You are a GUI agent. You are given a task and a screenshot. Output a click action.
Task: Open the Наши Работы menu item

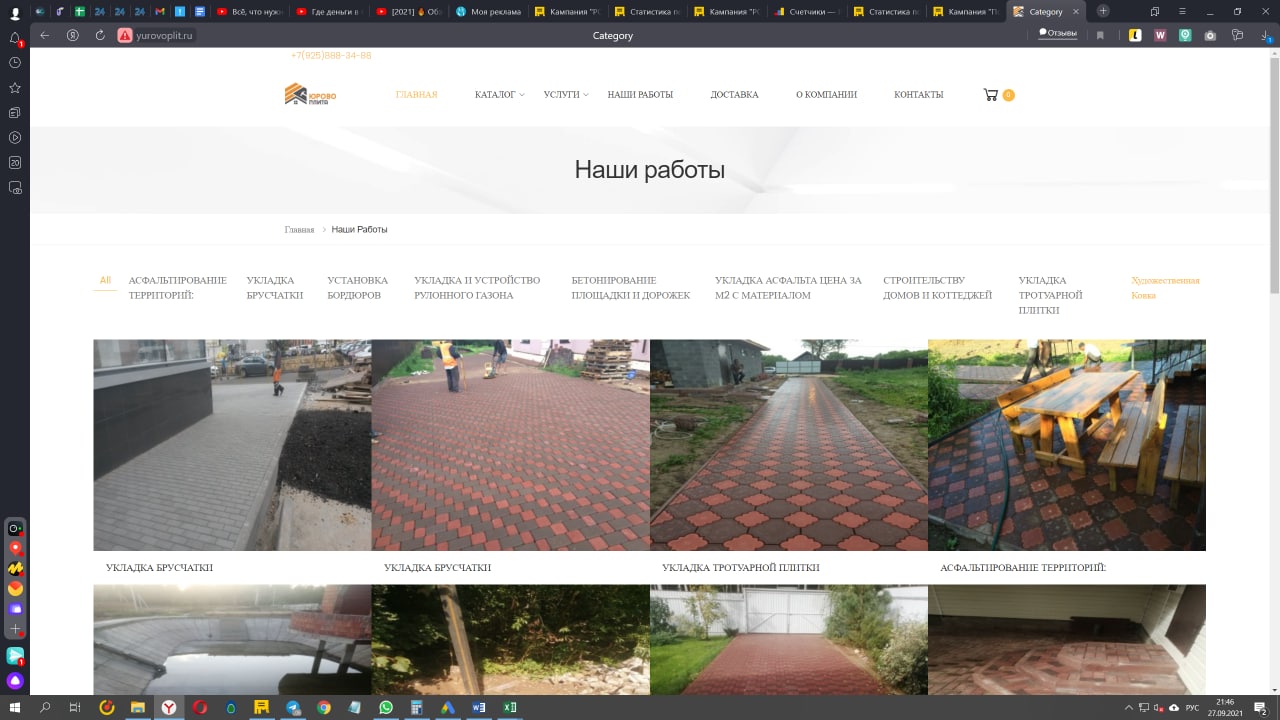[x=640, y=95]
